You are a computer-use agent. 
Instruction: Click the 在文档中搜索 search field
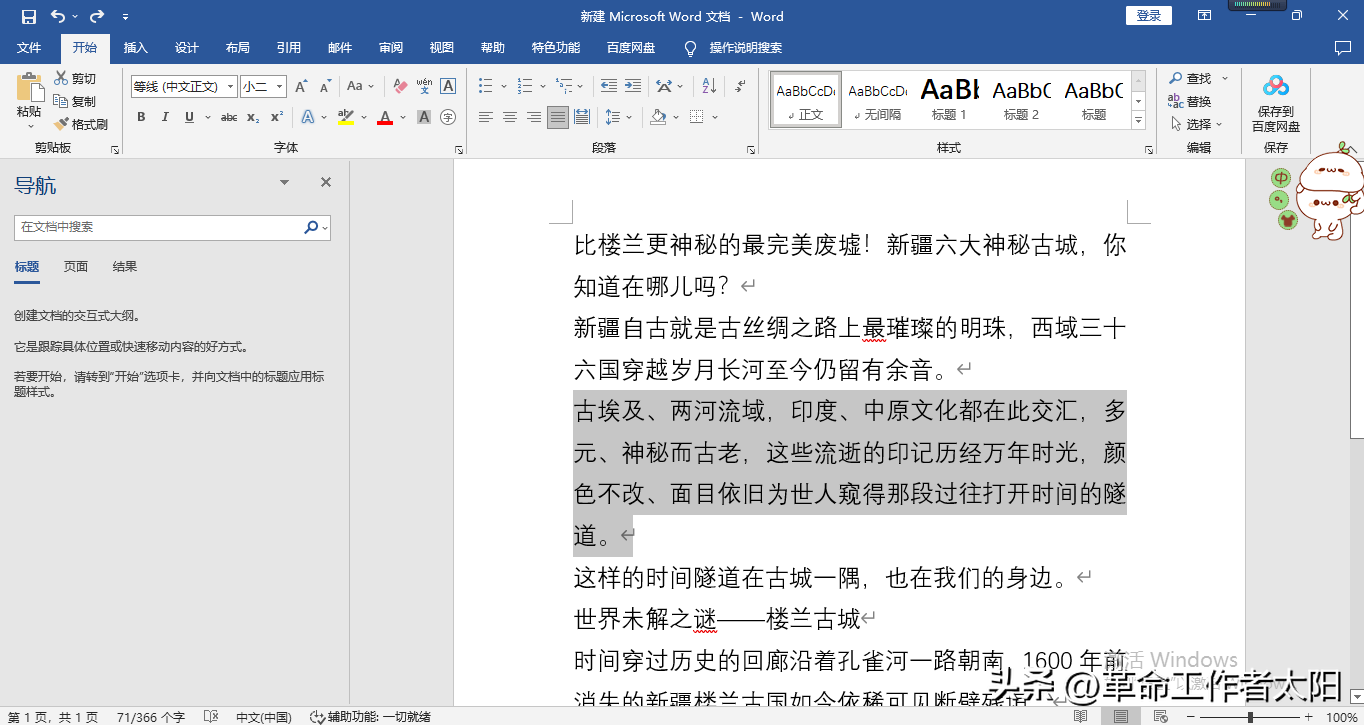[160, 227]
